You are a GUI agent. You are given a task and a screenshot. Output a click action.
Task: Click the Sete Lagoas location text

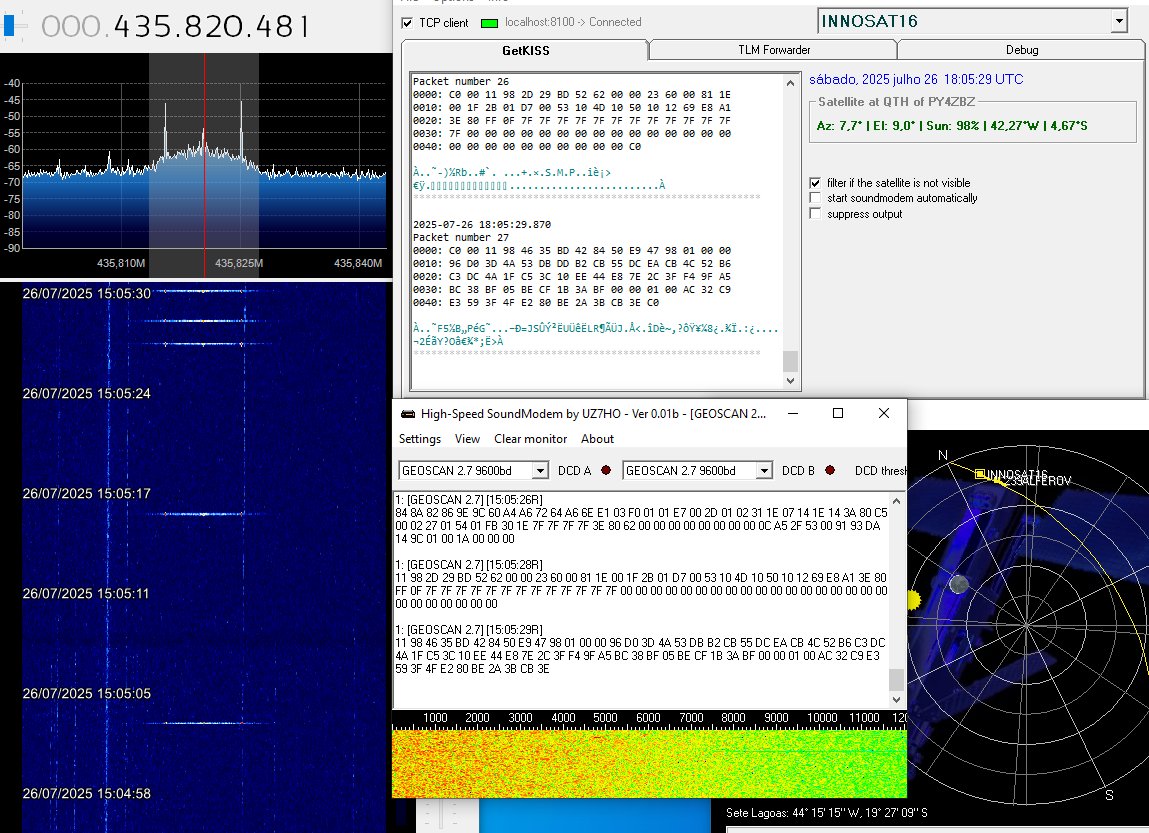pos(827,812)
